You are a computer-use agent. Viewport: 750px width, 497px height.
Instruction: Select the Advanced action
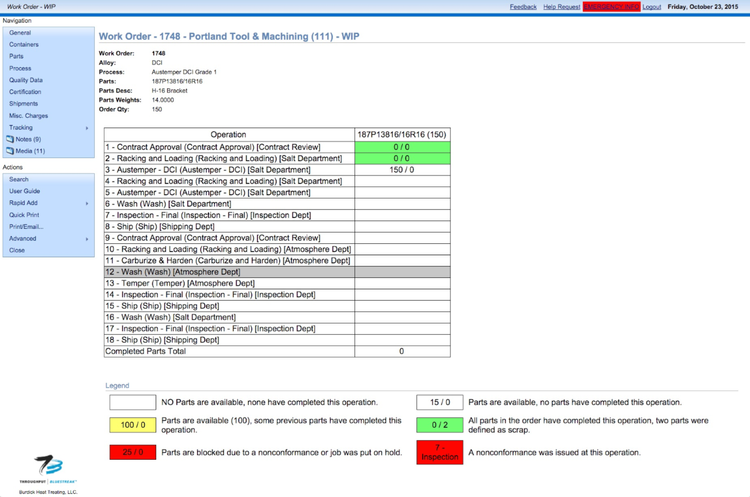[22, 239]
